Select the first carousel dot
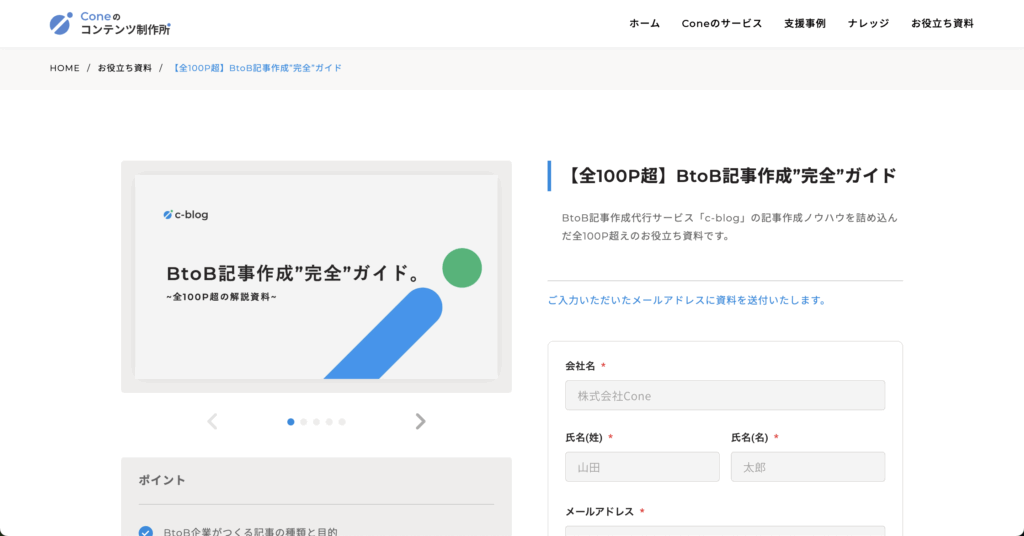 (291, 422)
